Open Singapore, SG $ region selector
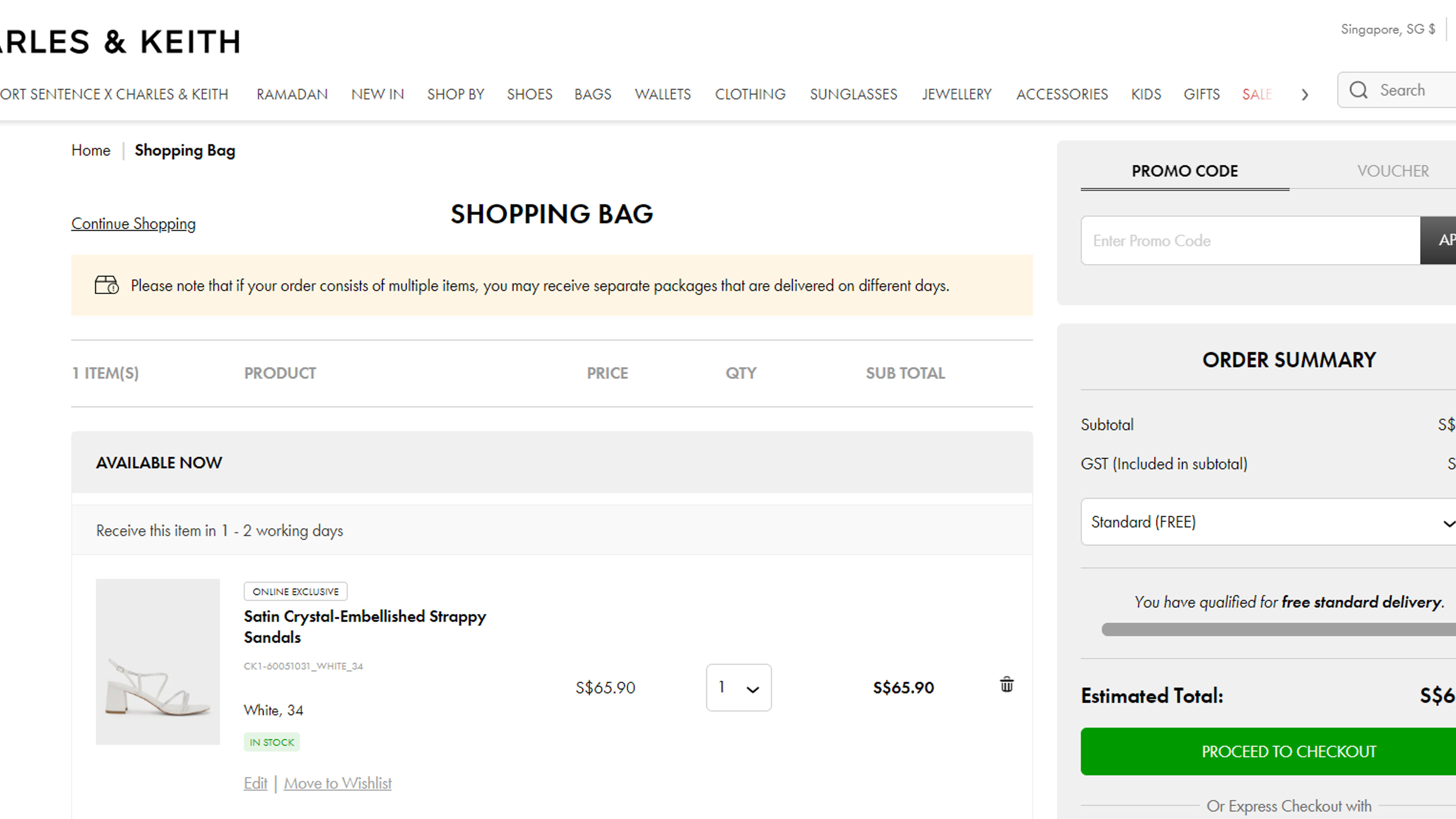The image size is (1456, 819). click(1388, 29)
